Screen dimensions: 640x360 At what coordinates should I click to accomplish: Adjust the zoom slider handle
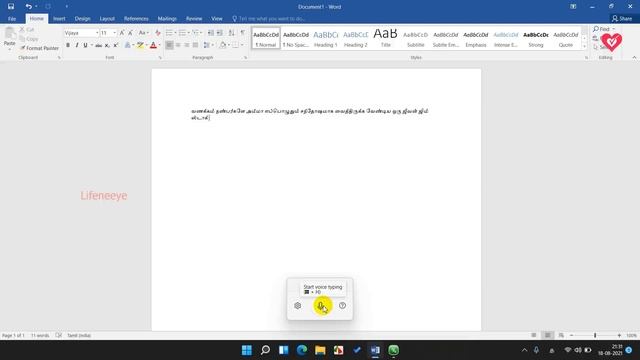click(x=595, y=335)
